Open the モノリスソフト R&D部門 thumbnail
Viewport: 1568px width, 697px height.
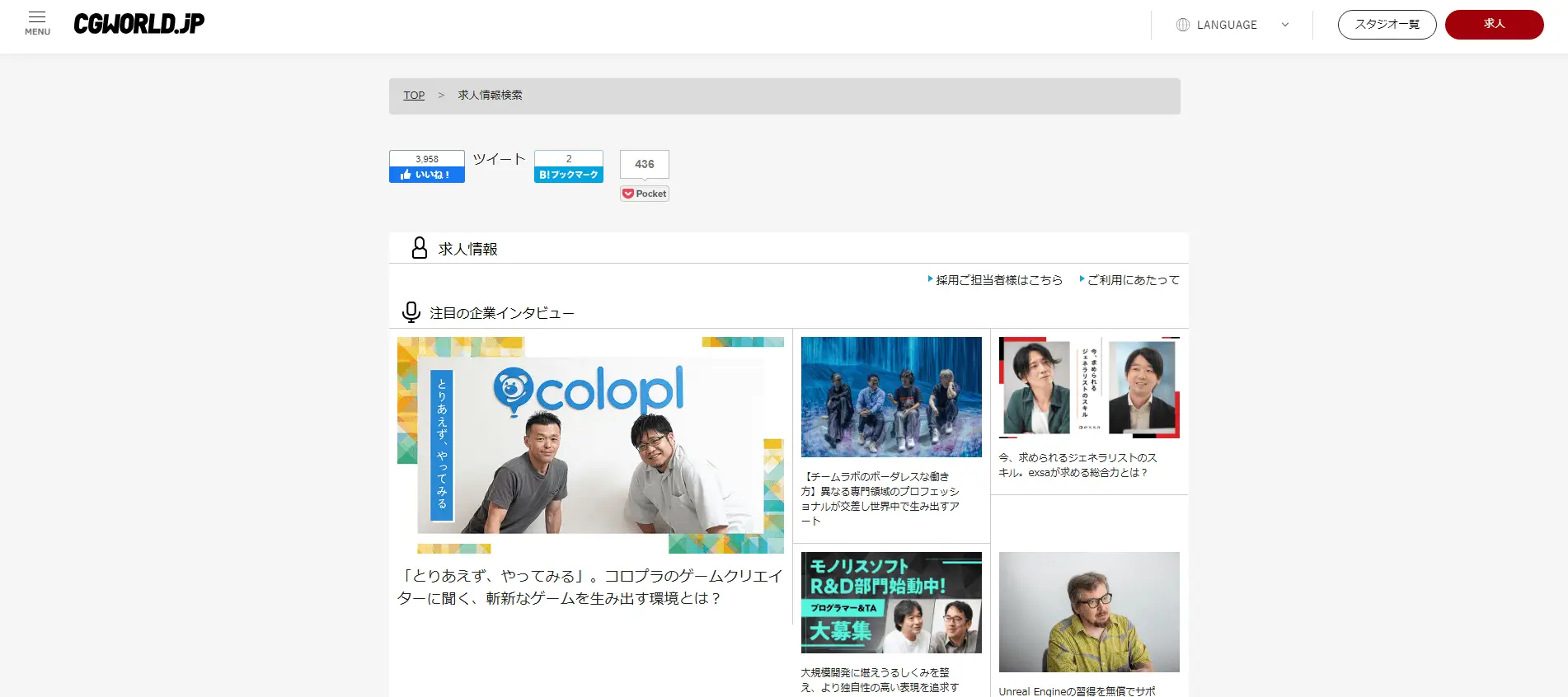pyautogui.click(x=891, y=603)
